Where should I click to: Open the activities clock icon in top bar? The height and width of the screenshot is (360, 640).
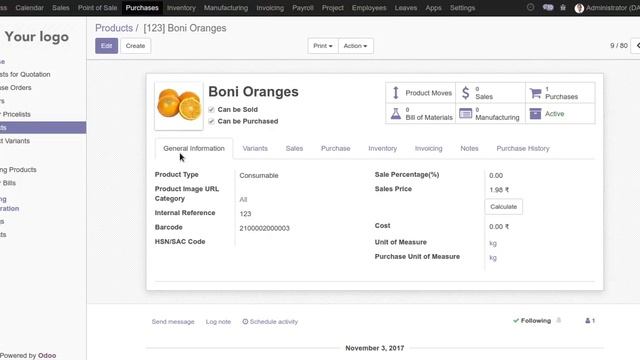530,7
